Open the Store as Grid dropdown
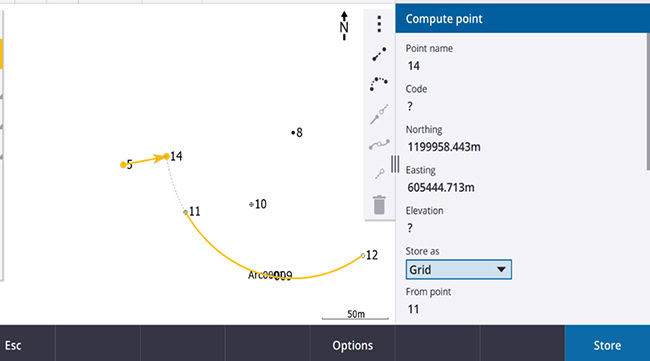650x361 pixels. pos(458,270)
